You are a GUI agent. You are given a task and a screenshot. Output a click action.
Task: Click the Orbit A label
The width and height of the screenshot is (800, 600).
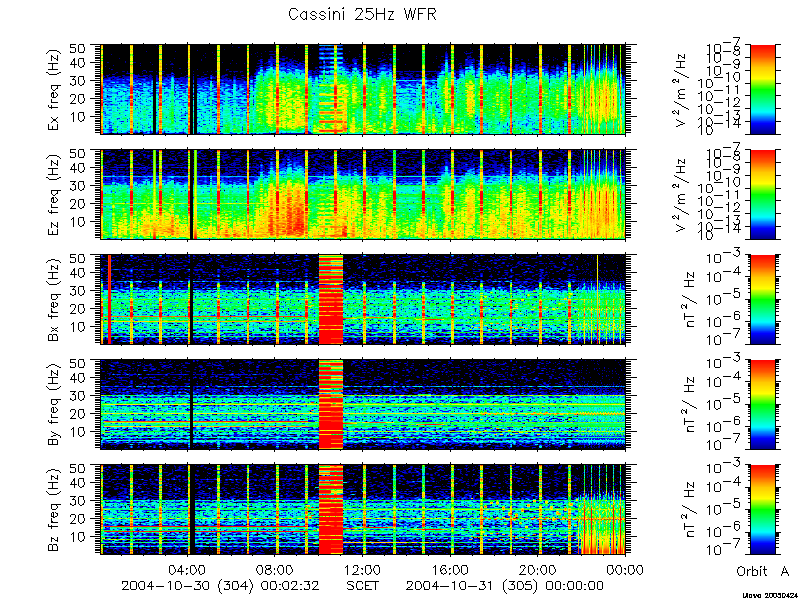tap(763, 571)
